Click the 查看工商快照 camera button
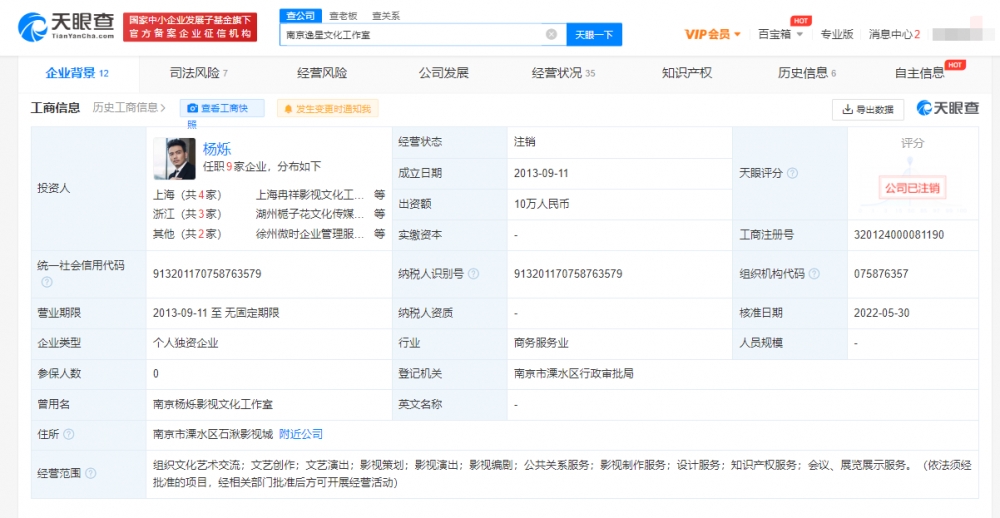Screen dimensions: 1000x518 (x=222, y=108)
